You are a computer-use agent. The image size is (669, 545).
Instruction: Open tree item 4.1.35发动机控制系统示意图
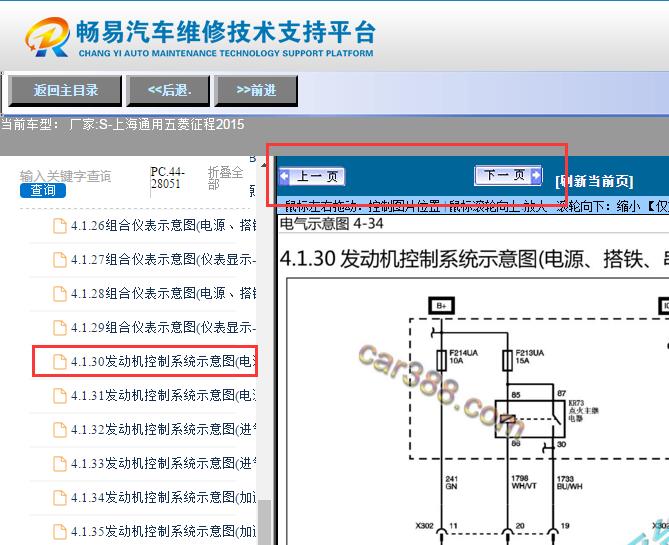(x=163, y=531)
